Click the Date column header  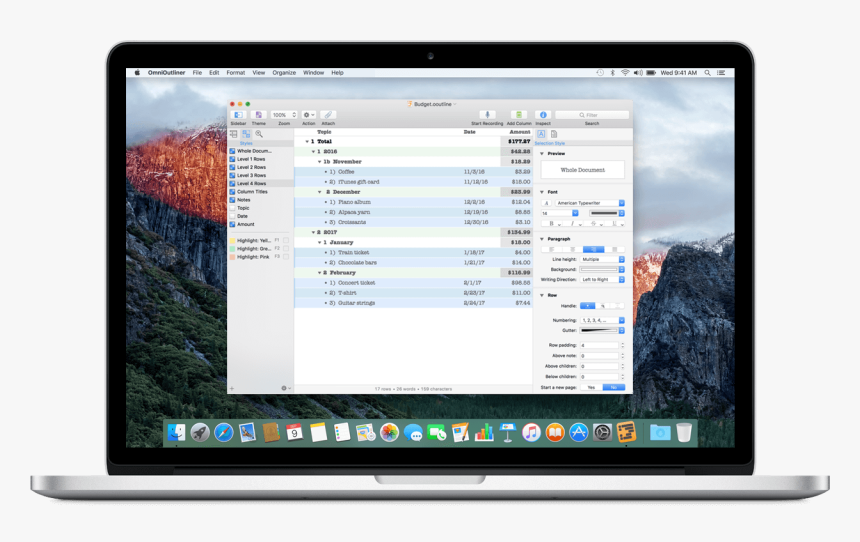[x=469, y=132]
